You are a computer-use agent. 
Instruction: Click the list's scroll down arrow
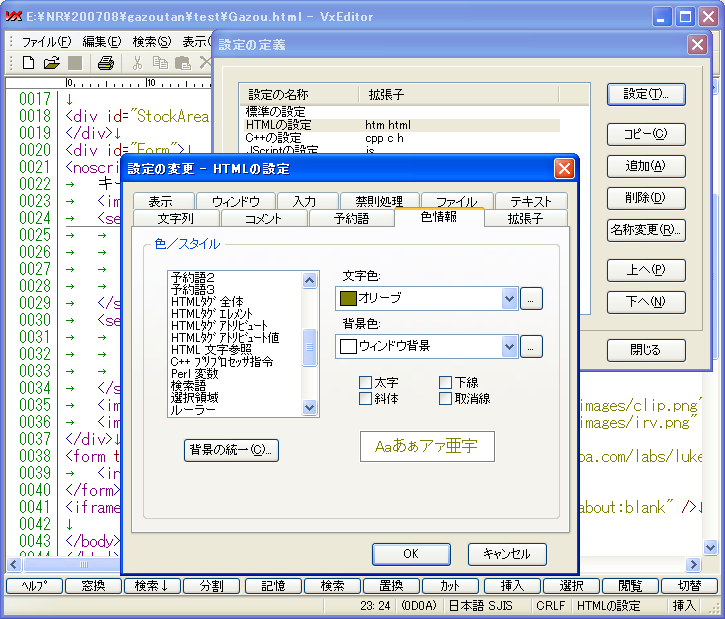(x=309, y=407)
